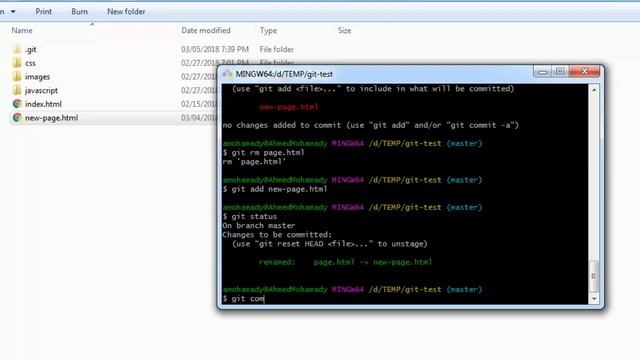Select the css folder icon
Viewport: 640px width, 360px height.
17,63
